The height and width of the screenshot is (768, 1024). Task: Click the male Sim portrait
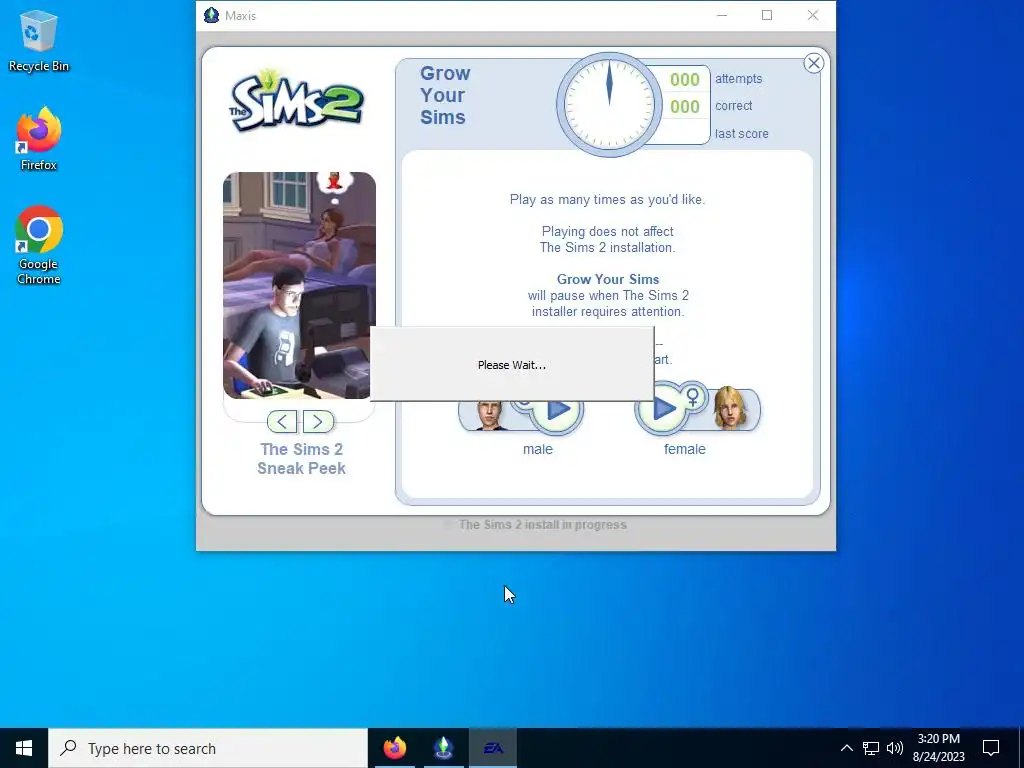490,415
